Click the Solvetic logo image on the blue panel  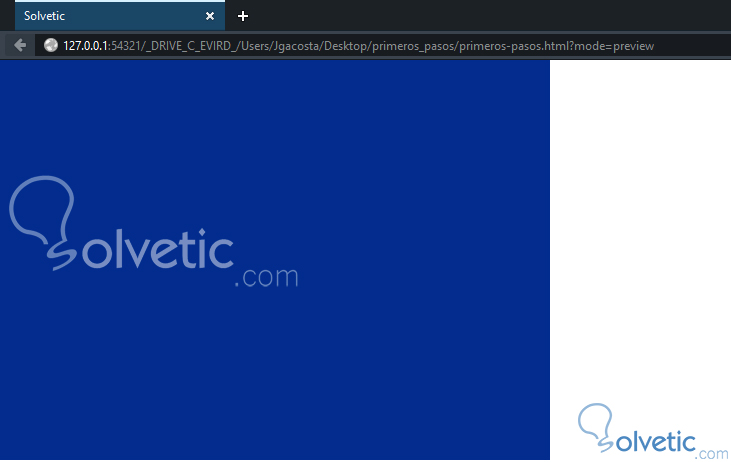pos(154,232)
